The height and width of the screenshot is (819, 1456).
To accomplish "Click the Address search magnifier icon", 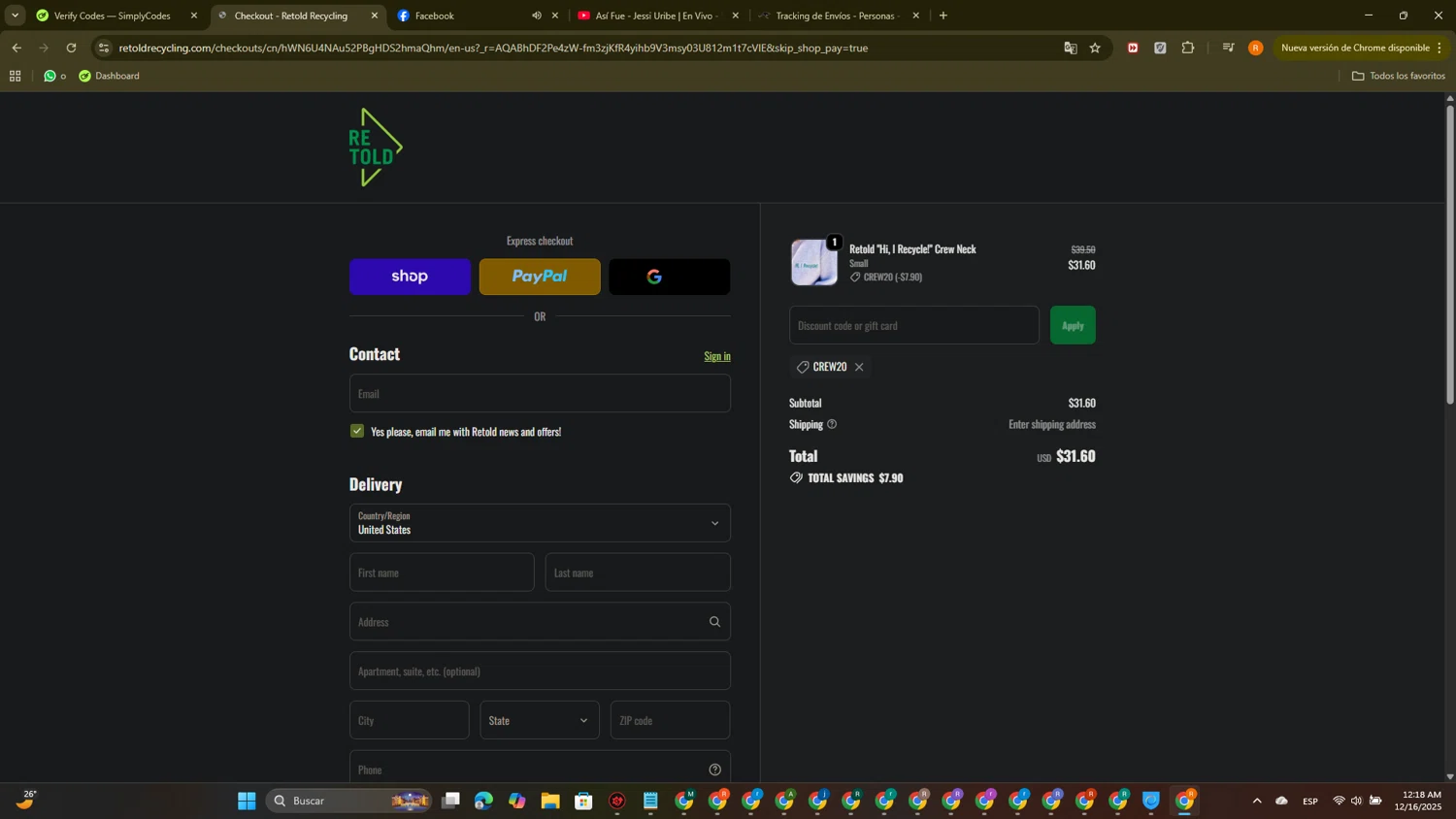I will pos(714,622).
